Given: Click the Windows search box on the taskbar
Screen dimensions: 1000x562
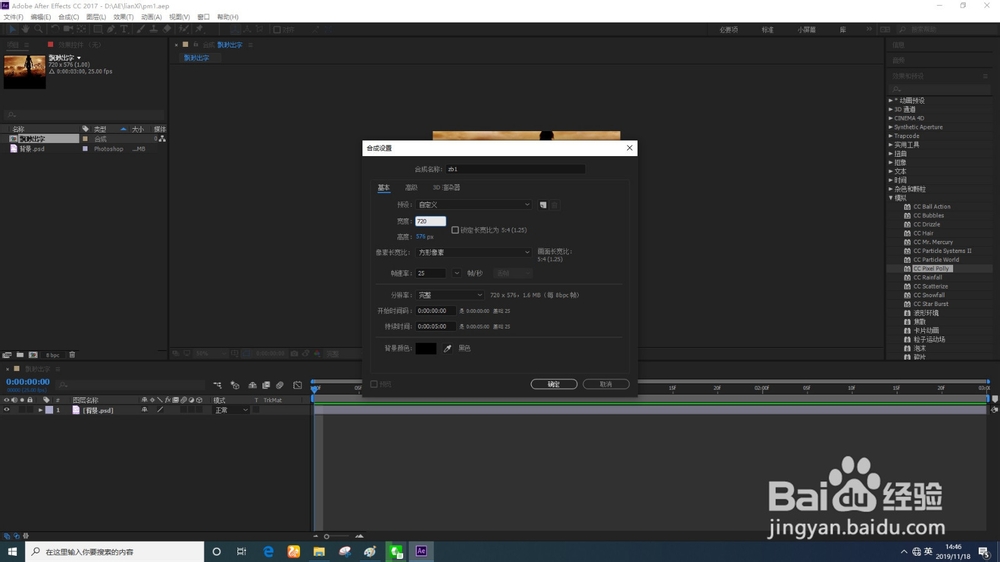Looking at the screenshot, I should pyautogui.click(x=115, y=551).
